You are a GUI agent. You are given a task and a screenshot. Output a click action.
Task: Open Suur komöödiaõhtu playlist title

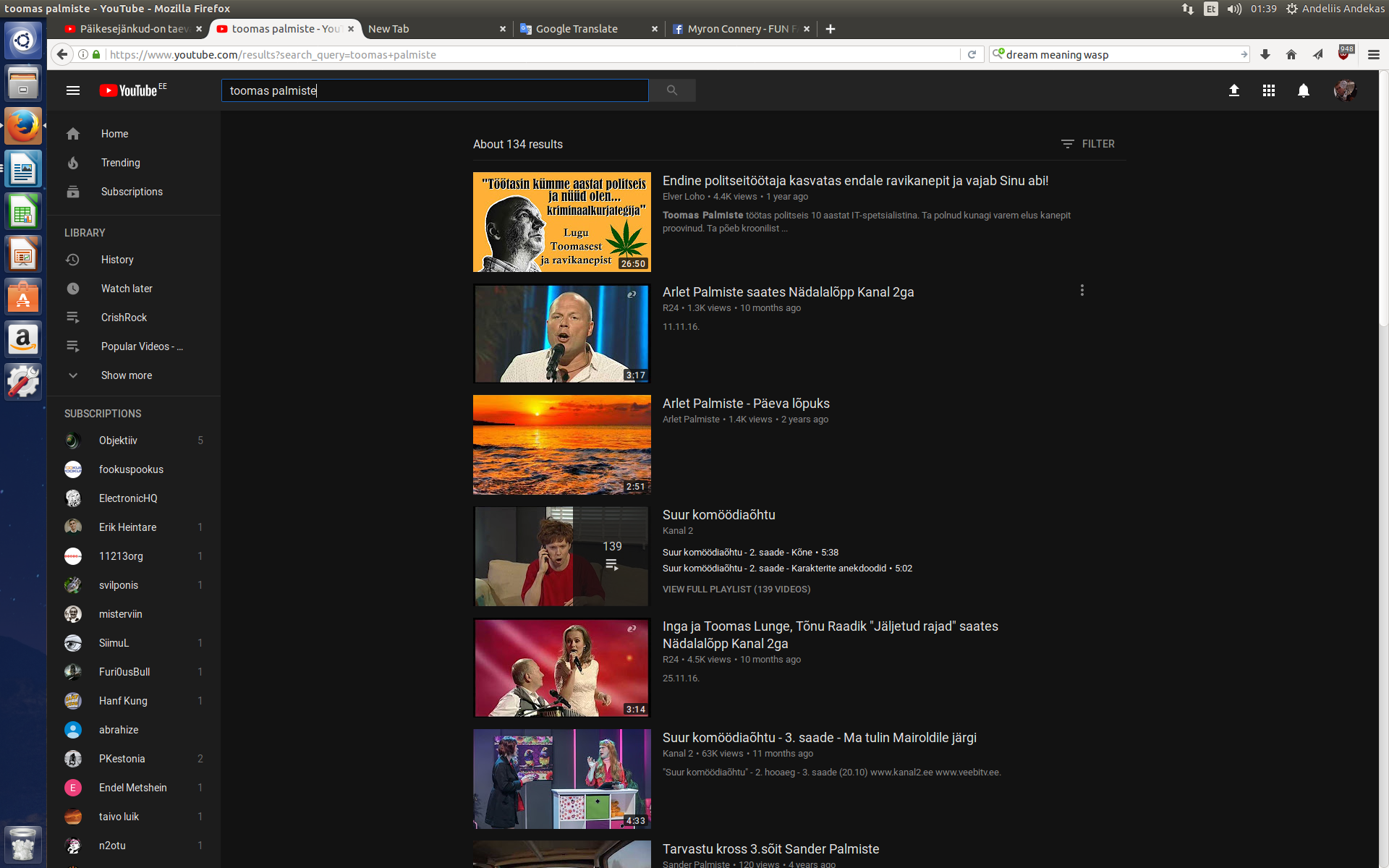click(718, 515)
